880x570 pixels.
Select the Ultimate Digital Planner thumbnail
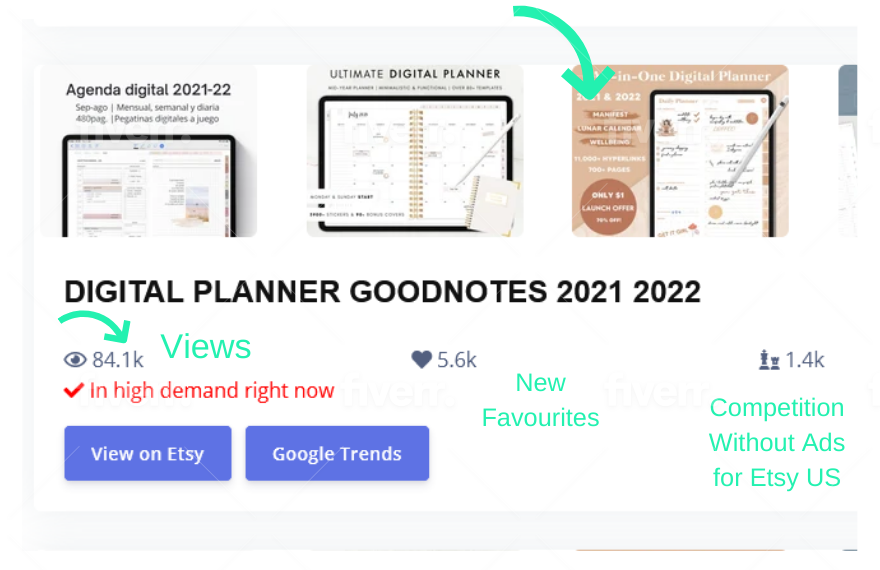click(415, 151)
